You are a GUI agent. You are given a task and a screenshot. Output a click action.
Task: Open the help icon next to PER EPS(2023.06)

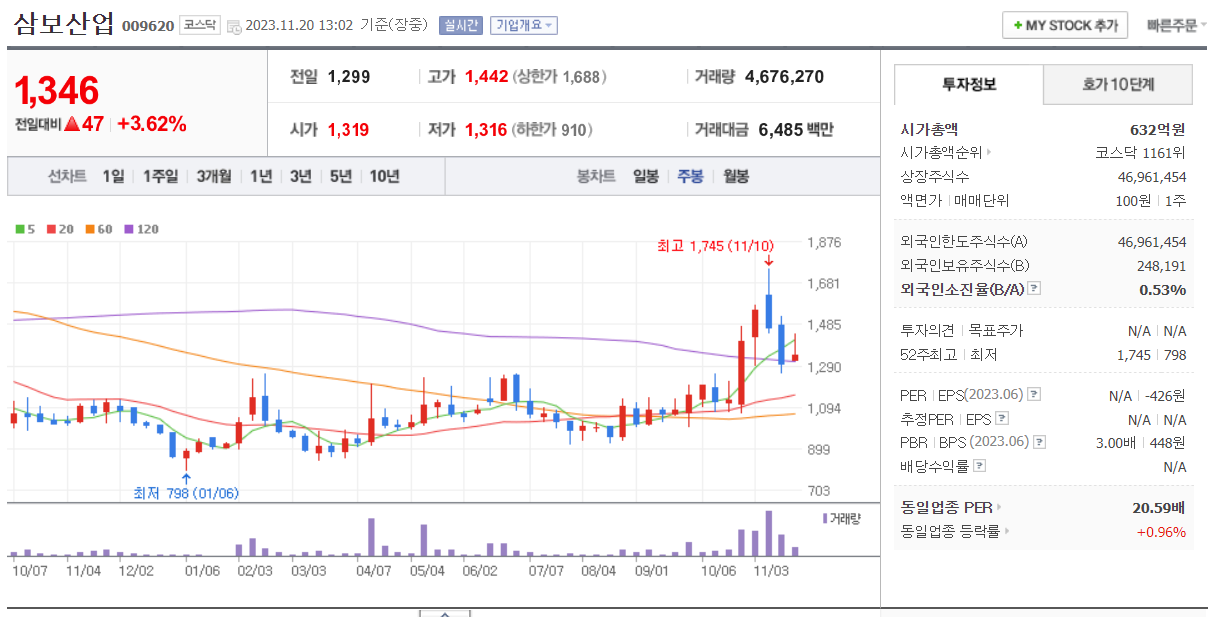(x=1034, y=395)
